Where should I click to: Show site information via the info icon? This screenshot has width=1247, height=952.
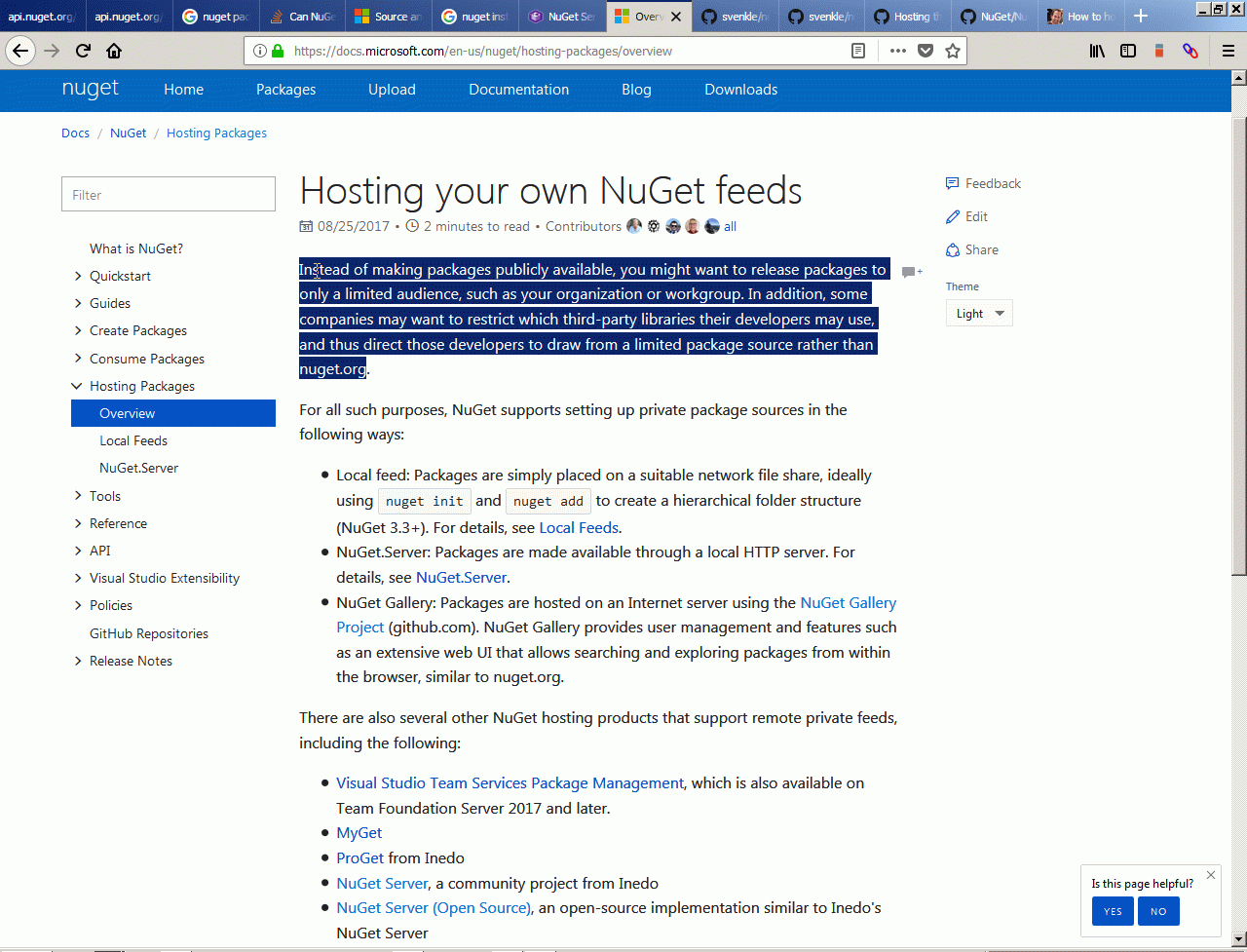click(260, 51)
